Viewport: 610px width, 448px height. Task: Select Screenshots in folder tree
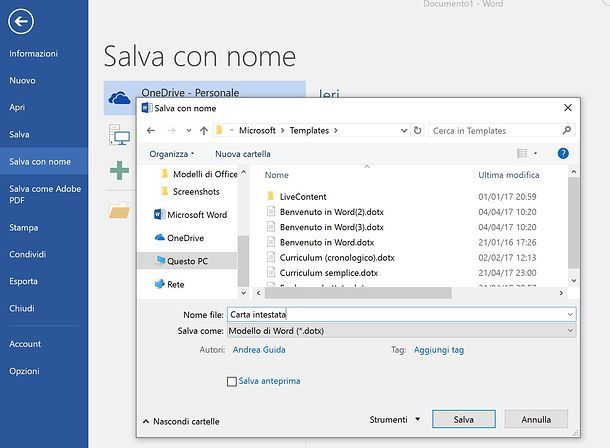(196, 192)
